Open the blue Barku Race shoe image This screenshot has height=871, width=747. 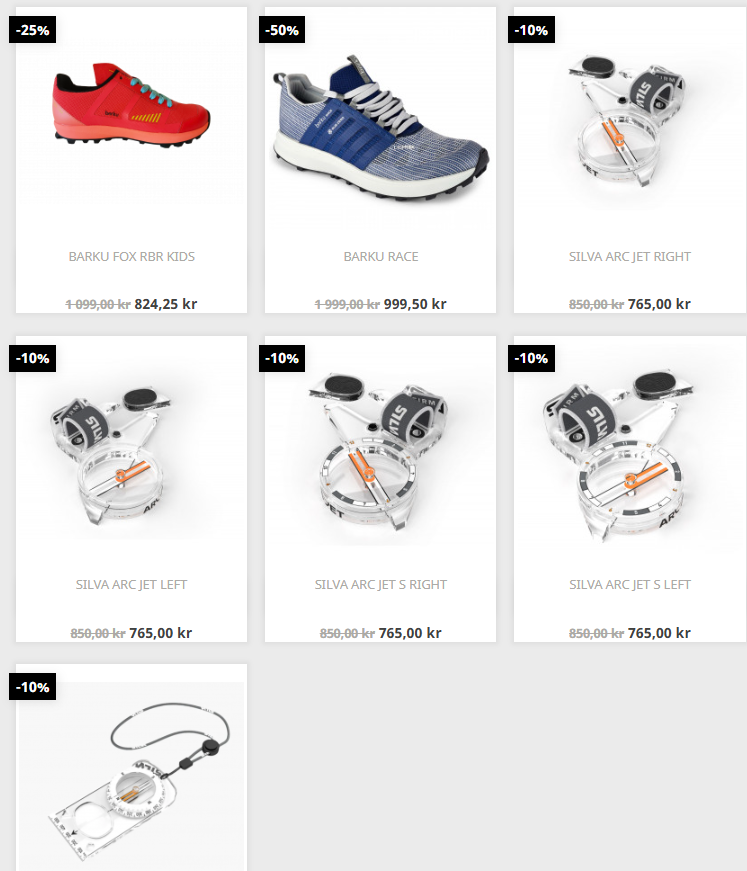pyautogui.click(x=380, y=128)
